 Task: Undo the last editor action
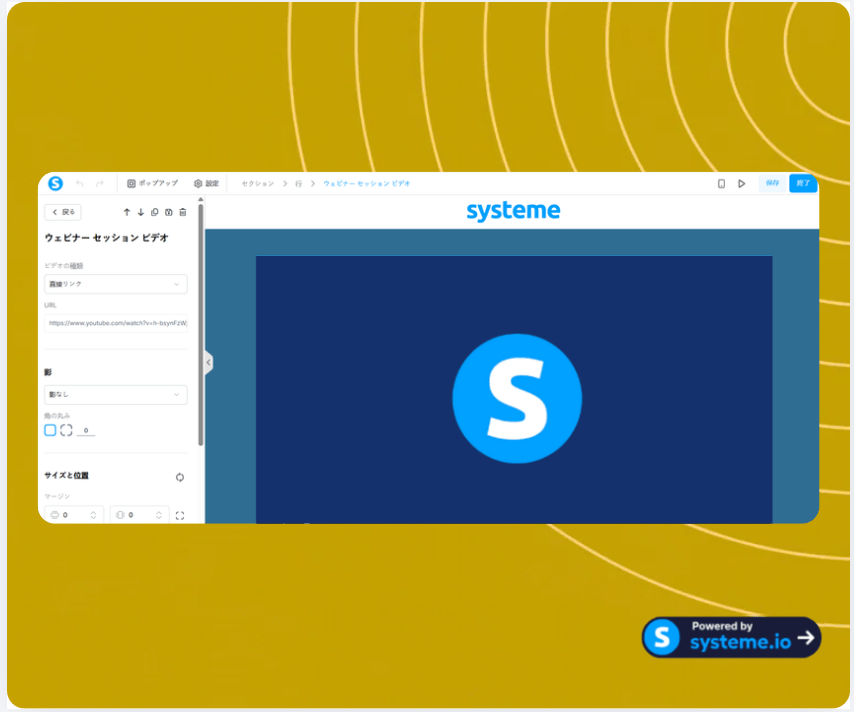80,184
